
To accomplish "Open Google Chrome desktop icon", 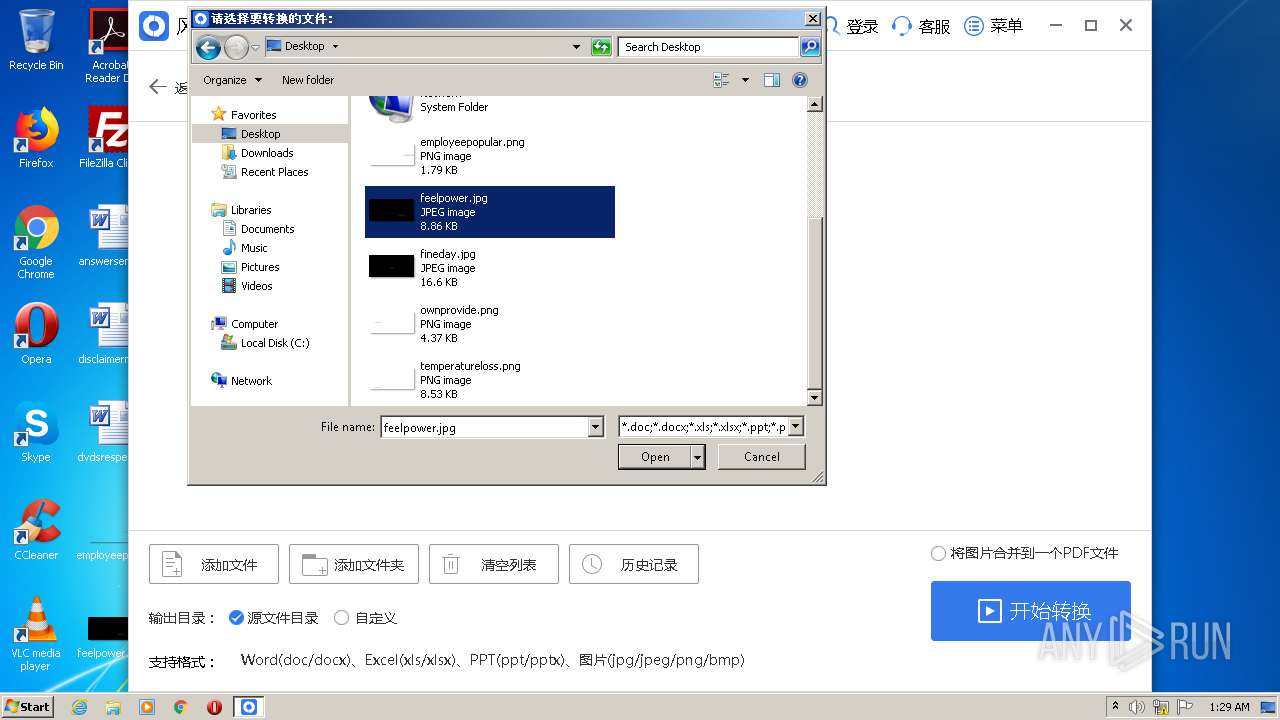I will click(36, 242).
